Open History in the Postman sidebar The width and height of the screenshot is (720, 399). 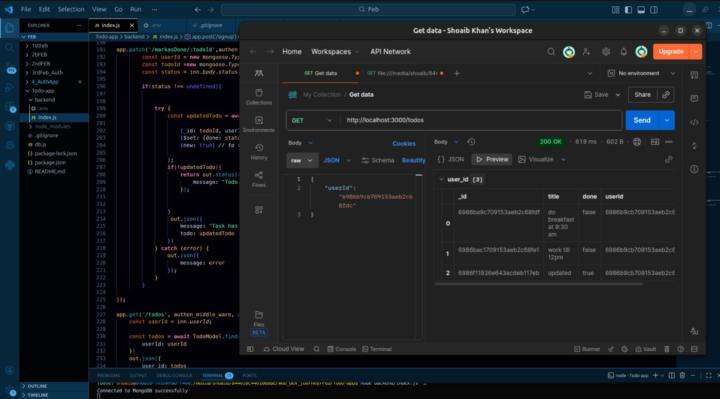pyautogui.click(x=259, y=152)
